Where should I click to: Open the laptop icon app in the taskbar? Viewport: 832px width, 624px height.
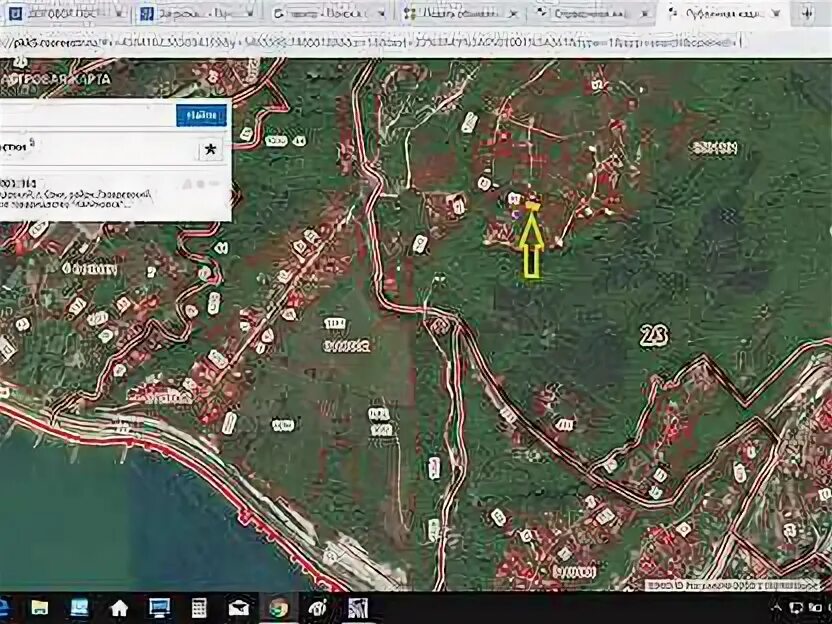tap(80, 608)
